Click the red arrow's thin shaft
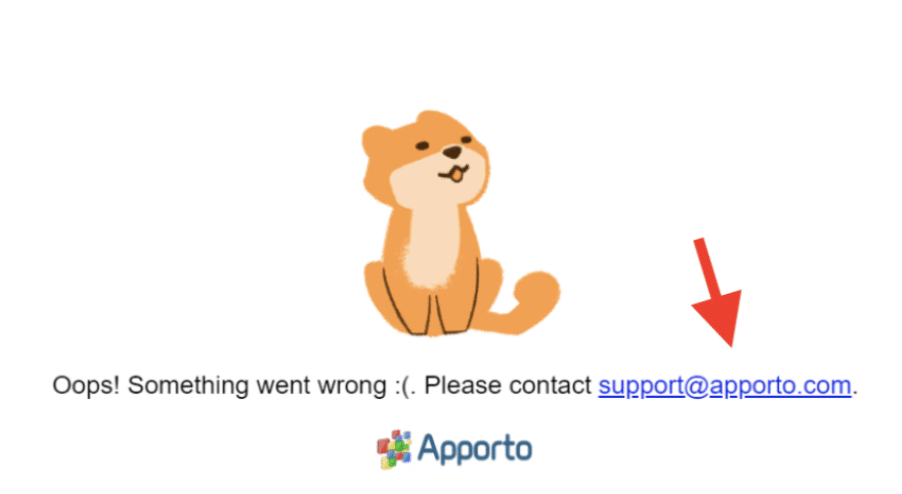The image size is (902, 494). coord(705,266)
